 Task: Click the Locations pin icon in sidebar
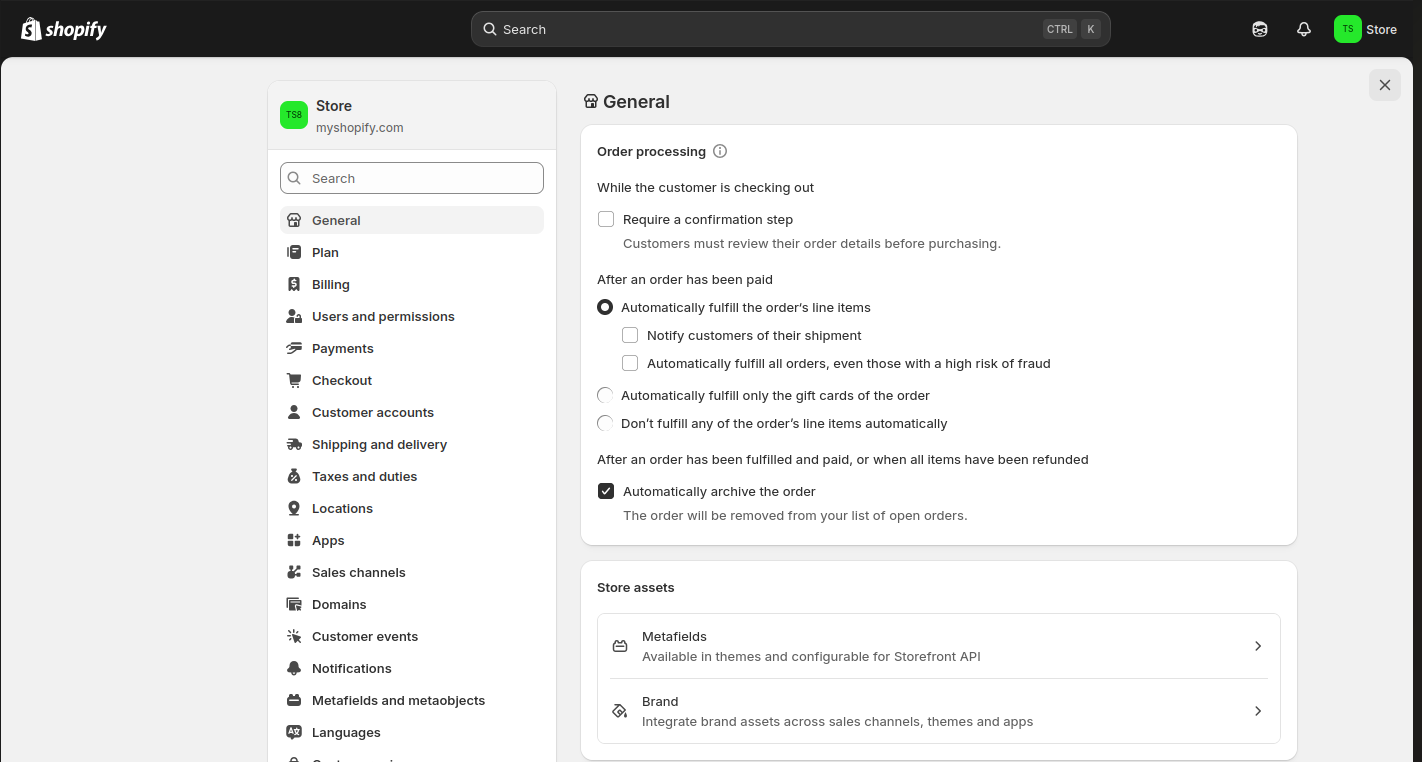294,508
